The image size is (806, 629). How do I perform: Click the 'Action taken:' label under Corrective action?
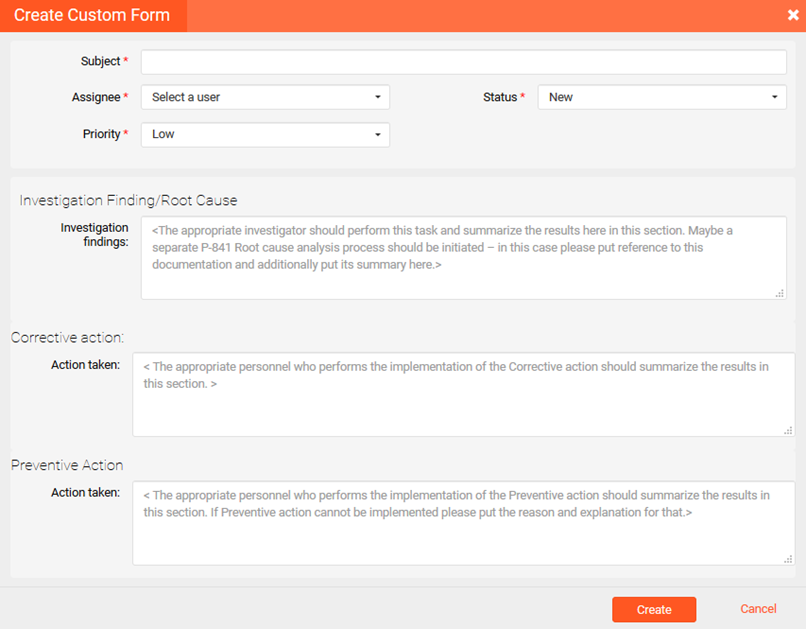click(85, 365)
